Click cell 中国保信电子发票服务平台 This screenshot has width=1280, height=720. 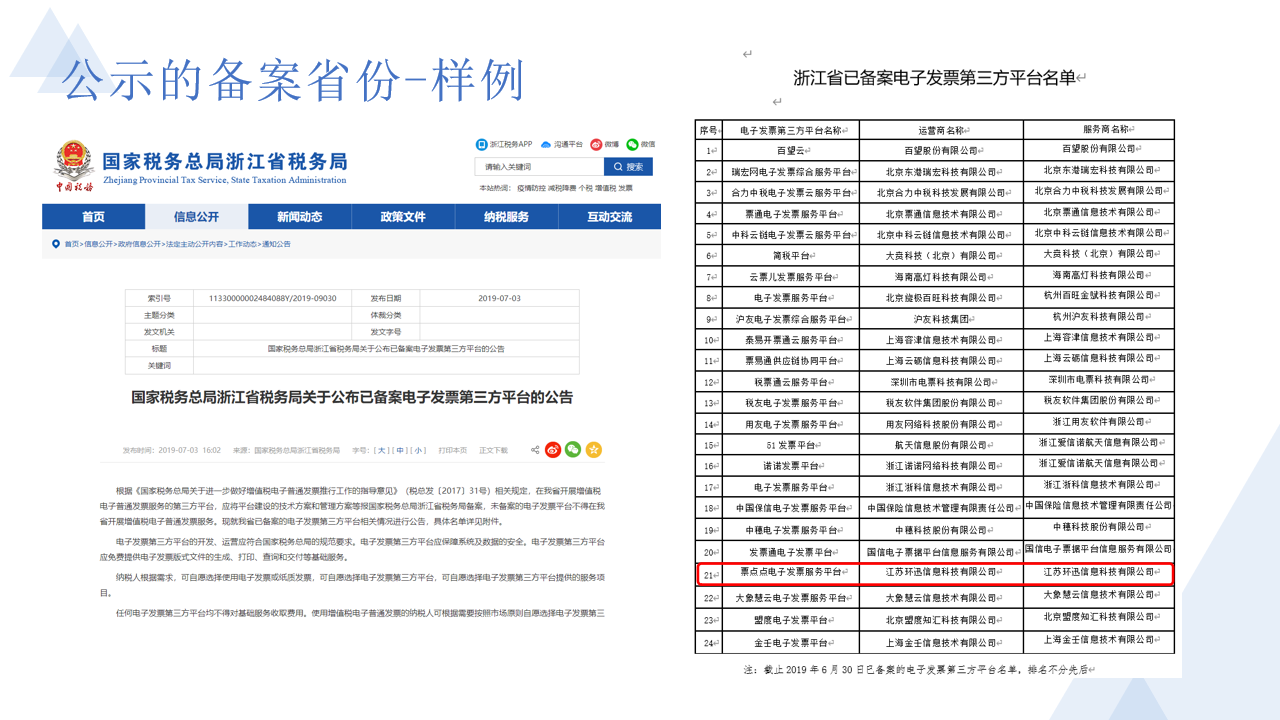[x=790, y=508]
